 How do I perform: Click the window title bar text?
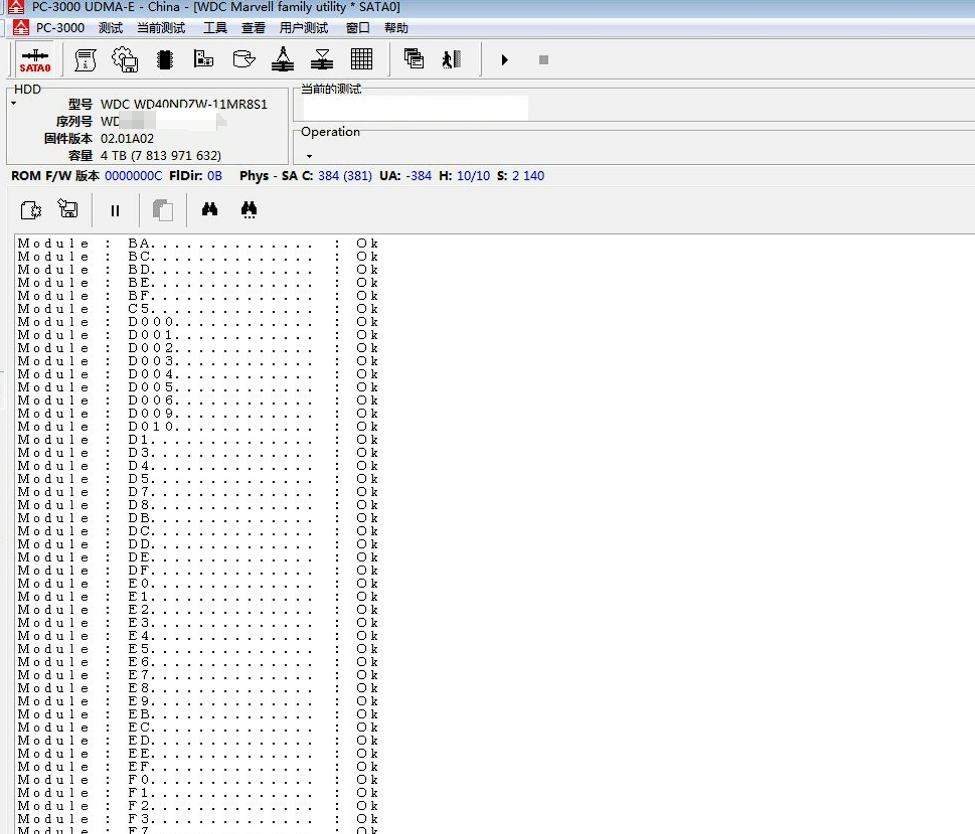[x=216, y=7]
